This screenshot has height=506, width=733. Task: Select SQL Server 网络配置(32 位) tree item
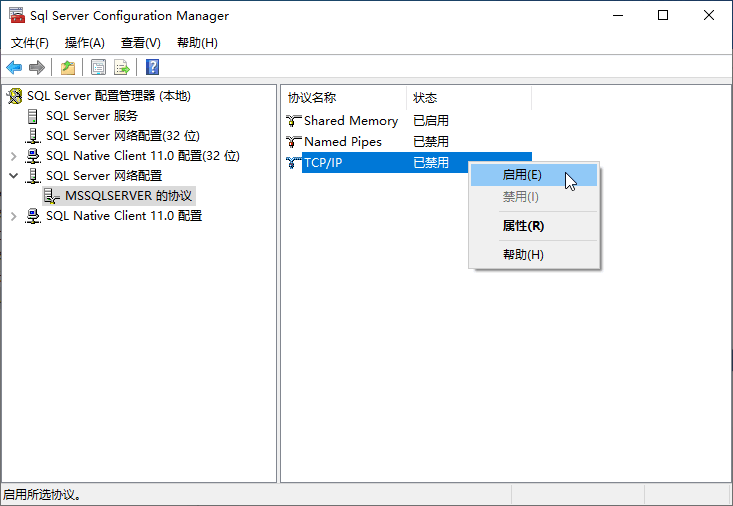tap(123, 136)
